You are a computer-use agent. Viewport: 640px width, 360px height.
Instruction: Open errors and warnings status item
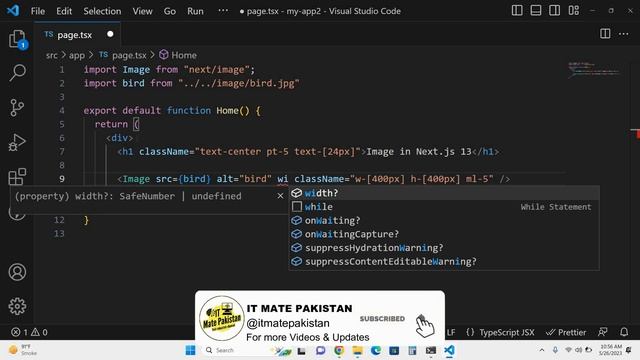pos(29,332)
